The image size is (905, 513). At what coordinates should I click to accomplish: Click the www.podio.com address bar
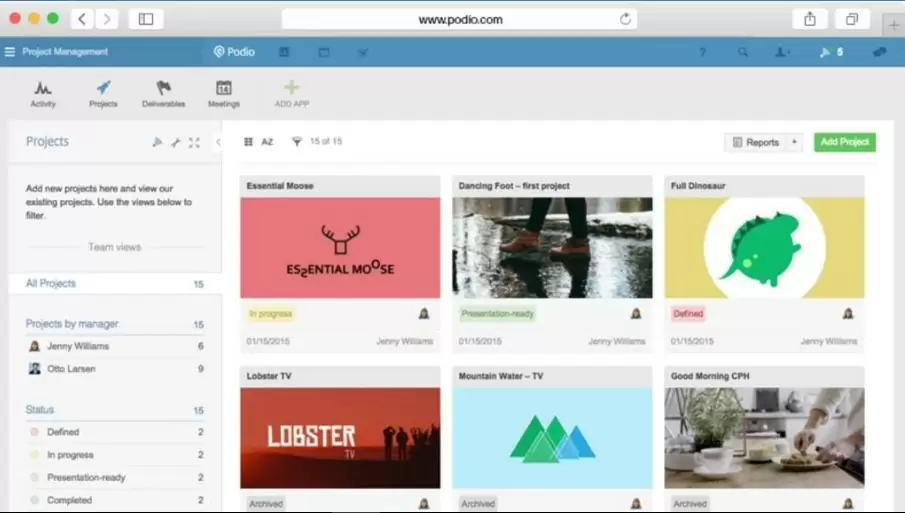click(460, 20)
